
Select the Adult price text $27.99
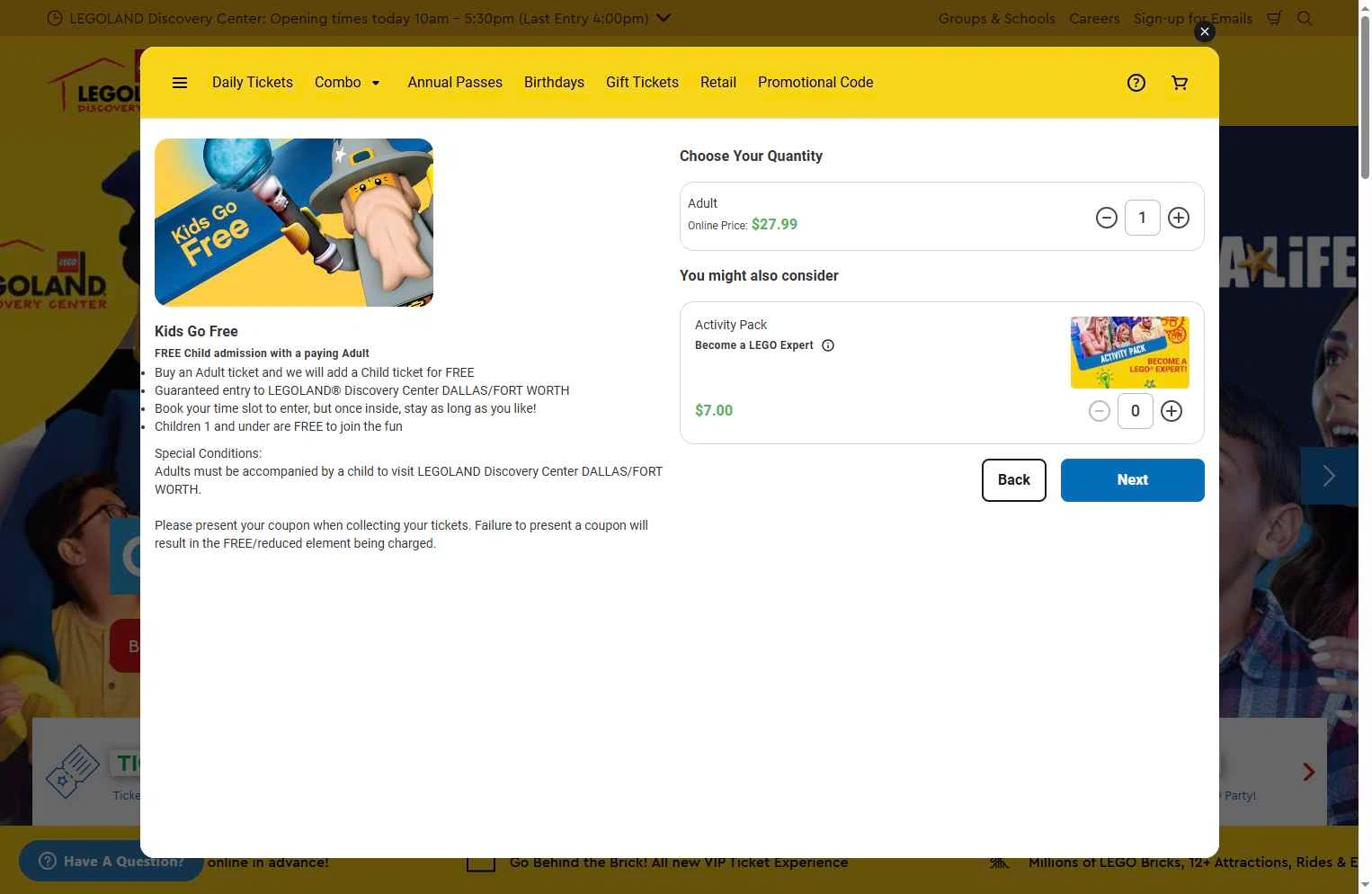tap(774, 224)
